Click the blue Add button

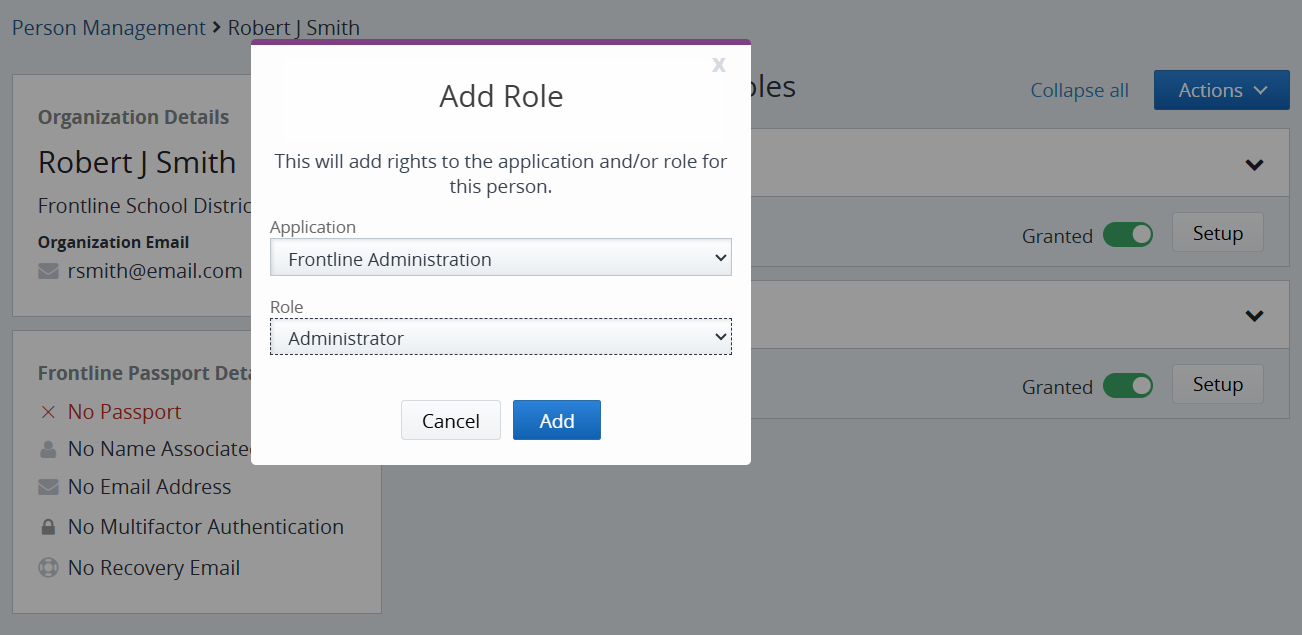557,420
